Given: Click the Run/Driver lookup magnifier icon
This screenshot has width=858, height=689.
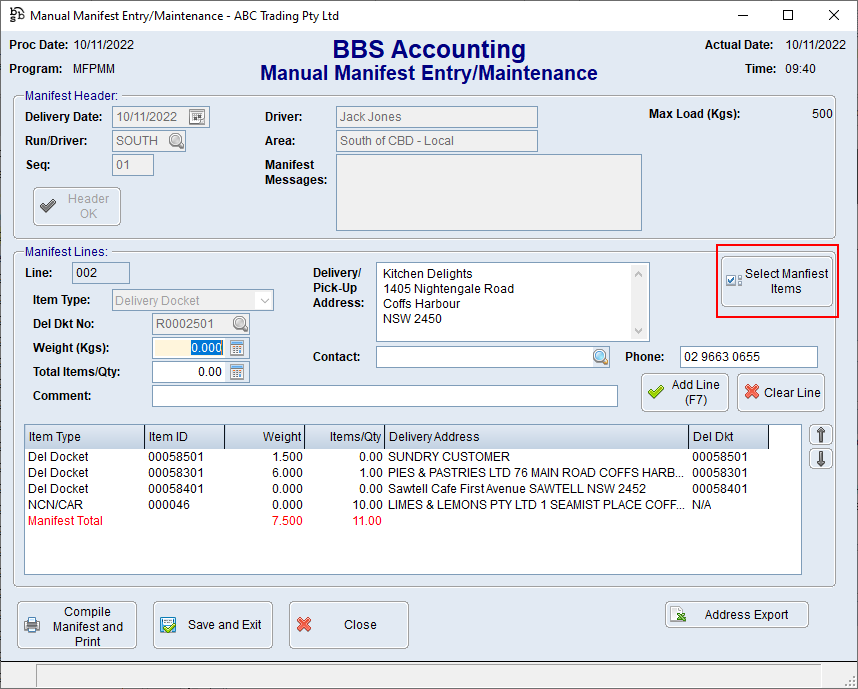Looking at the screenshot, I should (176, 141).
